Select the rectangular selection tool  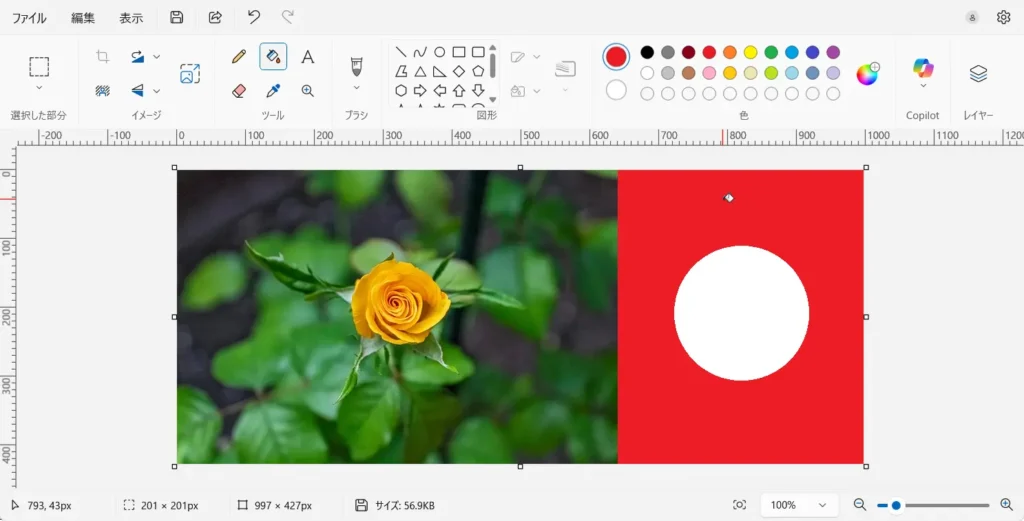click(39, 67)
